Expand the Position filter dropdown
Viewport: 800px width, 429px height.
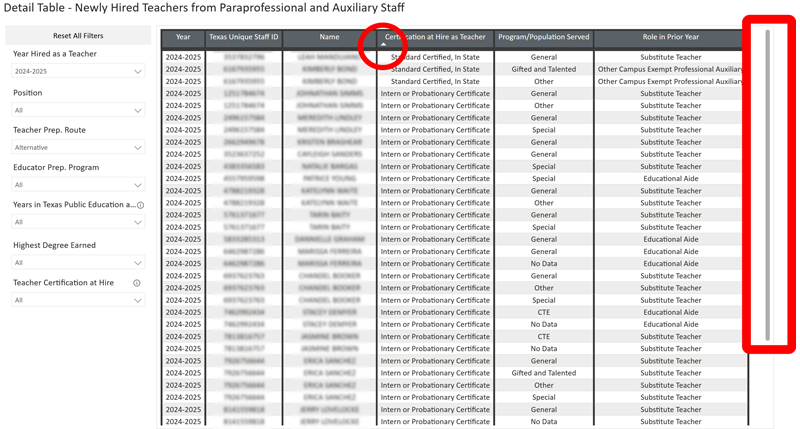[x=78, y=110]
